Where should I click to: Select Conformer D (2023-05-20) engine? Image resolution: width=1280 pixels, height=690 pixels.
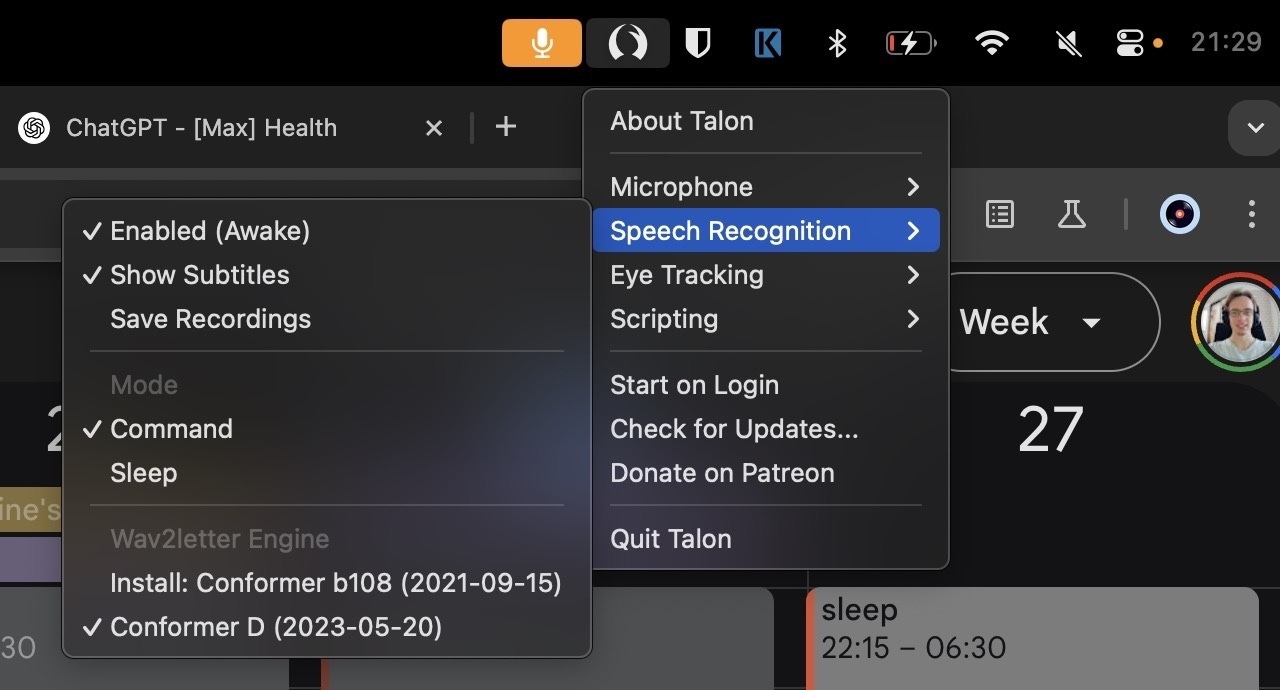(x=327, y=627)
